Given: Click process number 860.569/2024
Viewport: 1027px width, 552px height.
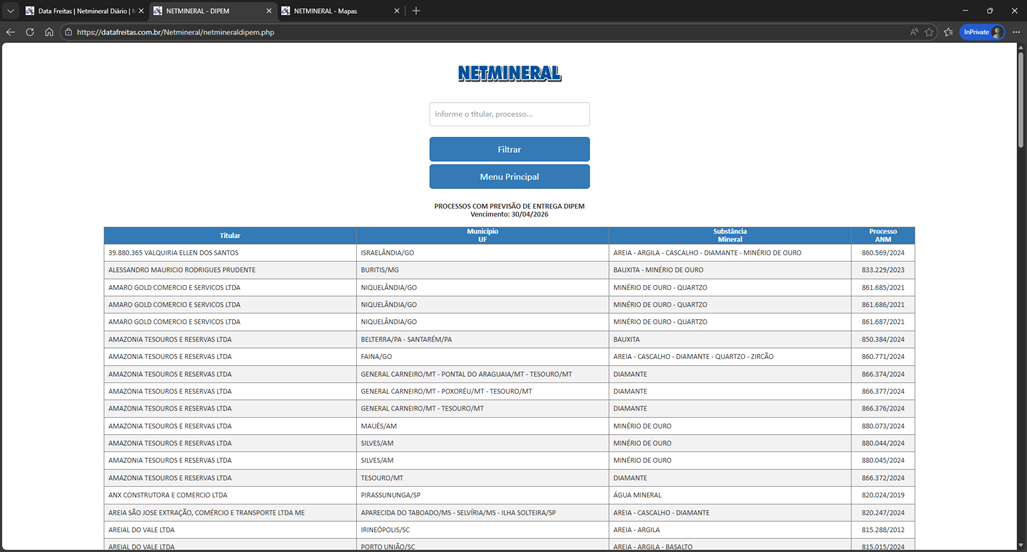Looking at the screenshot, I should point(883,253).
